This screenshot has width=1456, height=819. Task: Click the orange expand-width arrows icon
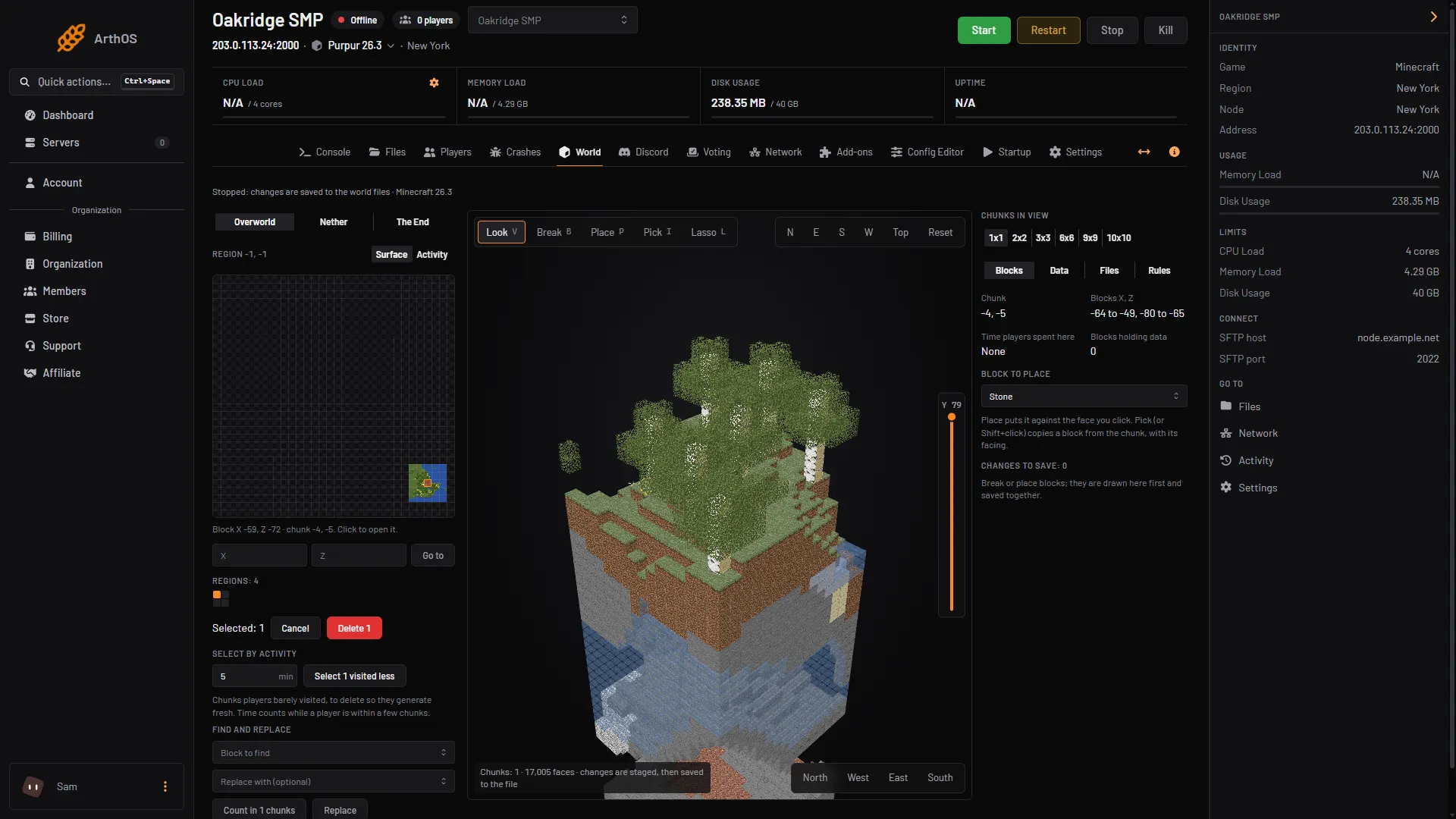pyautogui.click(x=1144, y=152)
